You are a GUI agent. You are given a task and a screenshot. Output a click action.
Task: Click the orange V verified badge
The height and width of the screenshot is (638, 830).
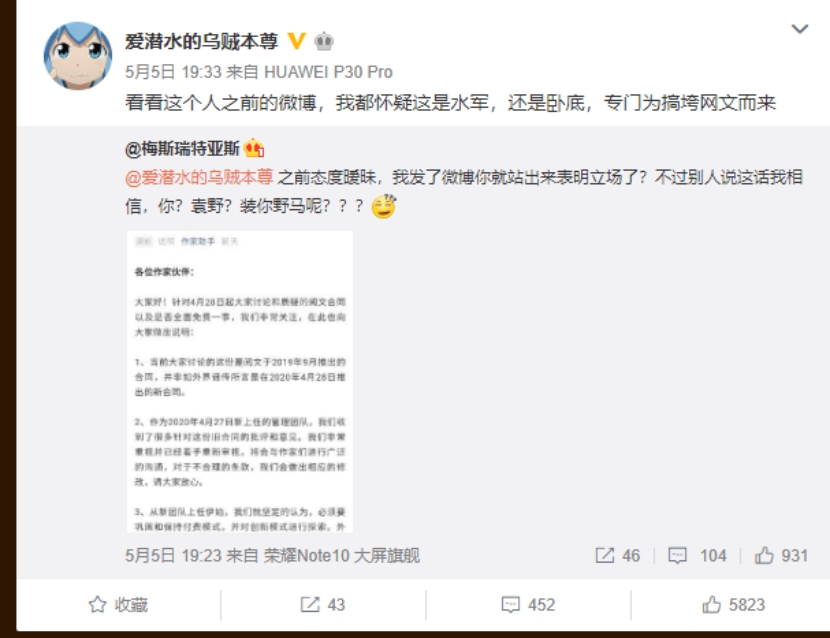coord(296,41)
